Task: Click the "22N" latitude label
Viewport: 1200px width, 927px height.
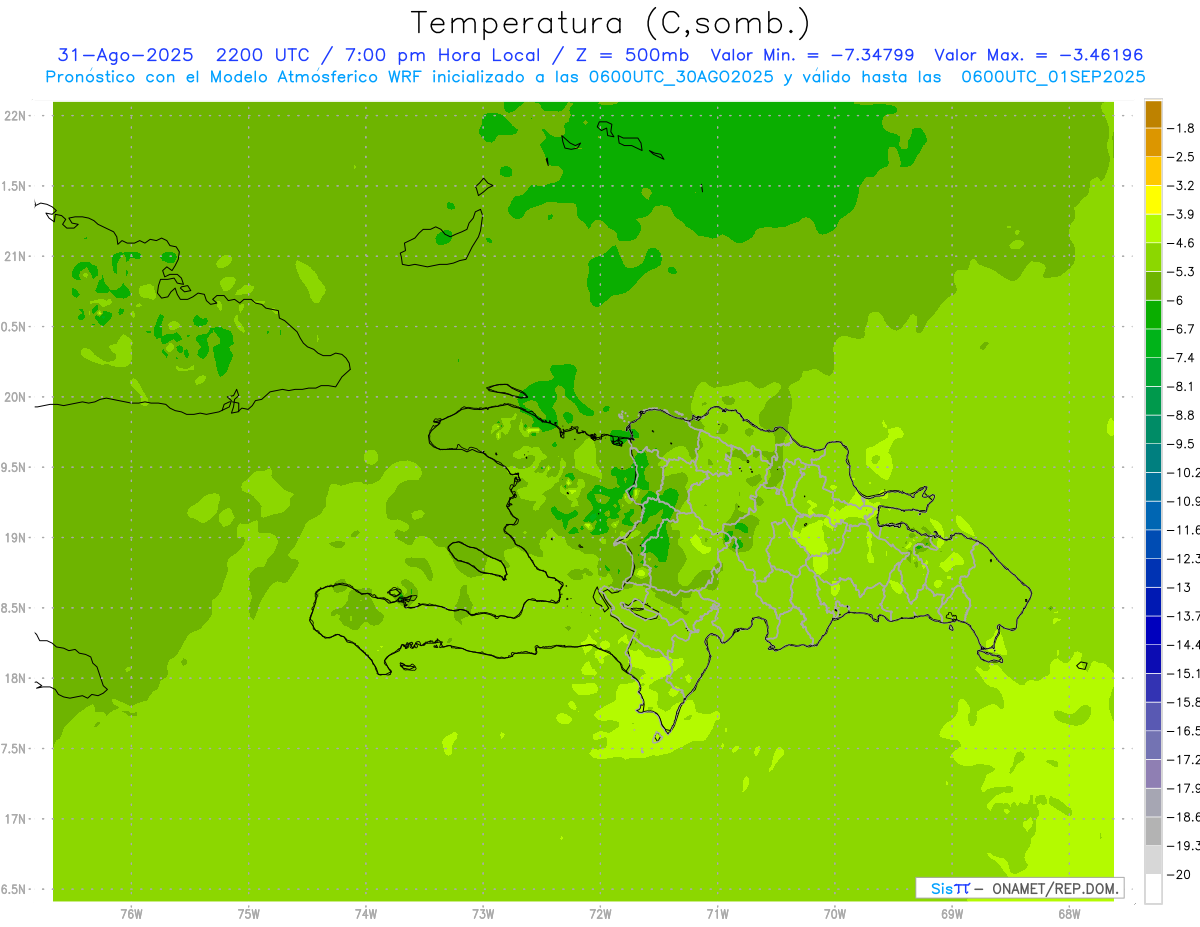Action: pos(15,116)
